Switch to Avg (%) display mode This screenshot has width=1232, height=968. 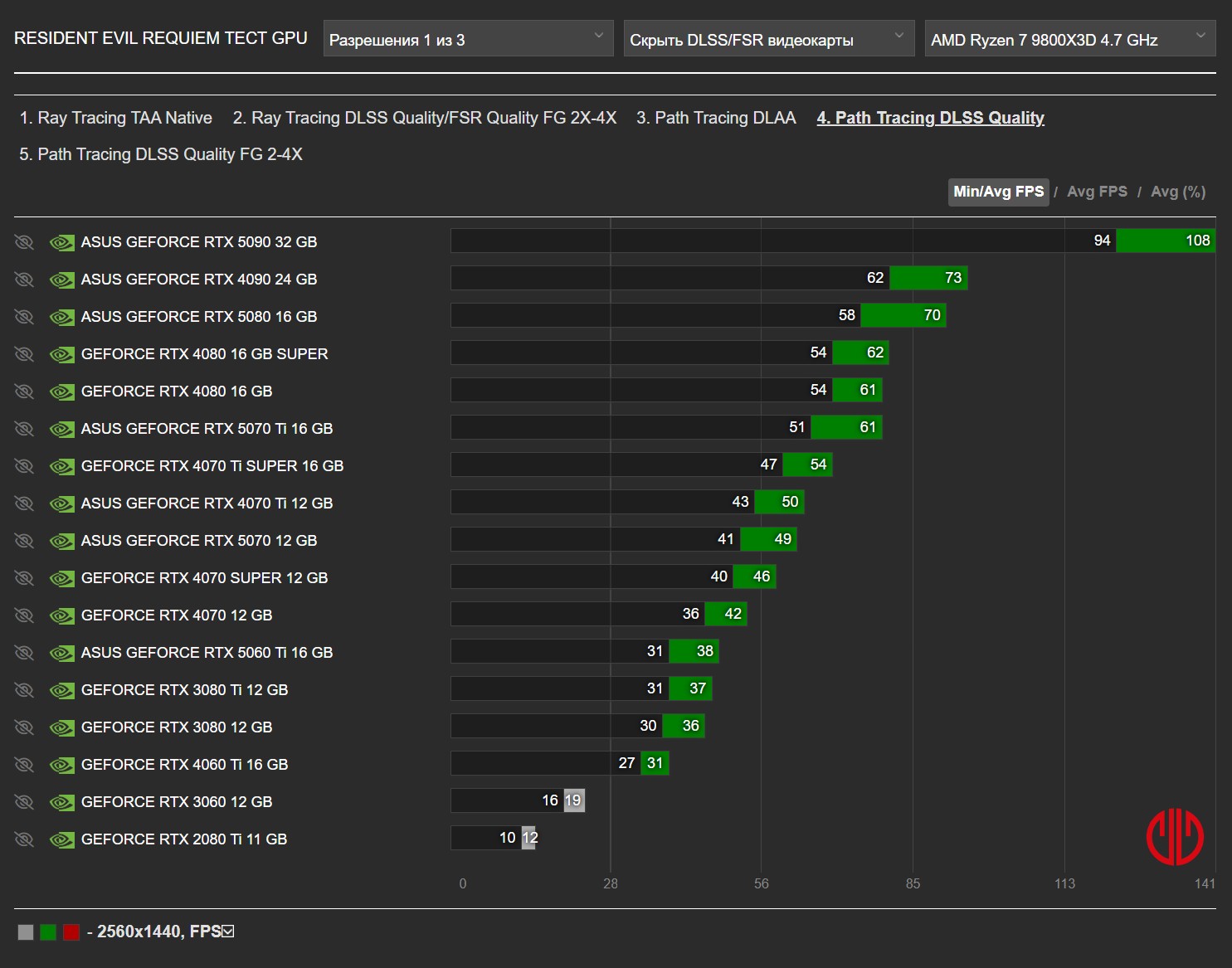pyautogui.click(x=1177, y=192)
